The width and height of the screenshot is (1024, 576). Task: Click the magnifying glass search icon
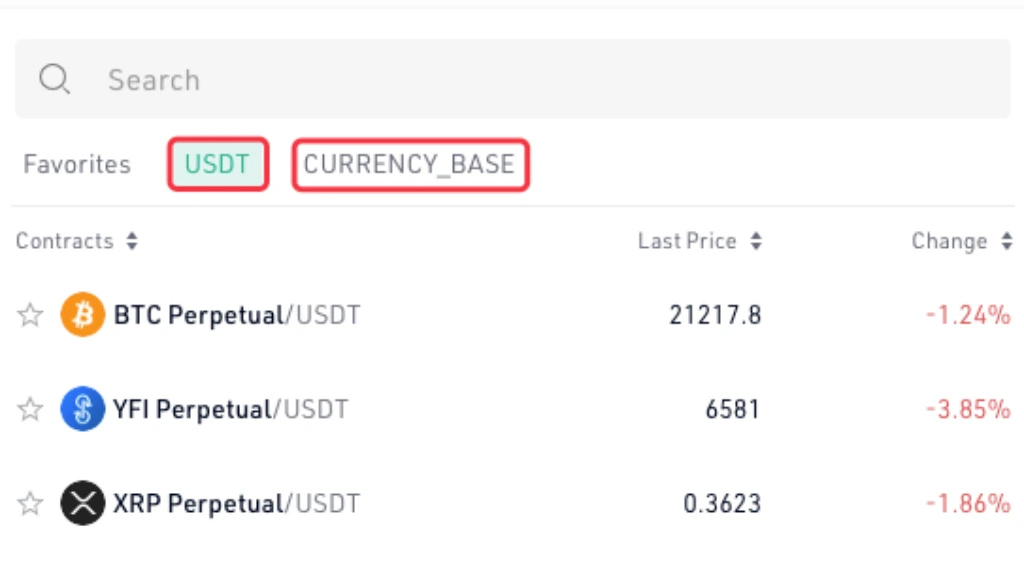click(54, 80)
